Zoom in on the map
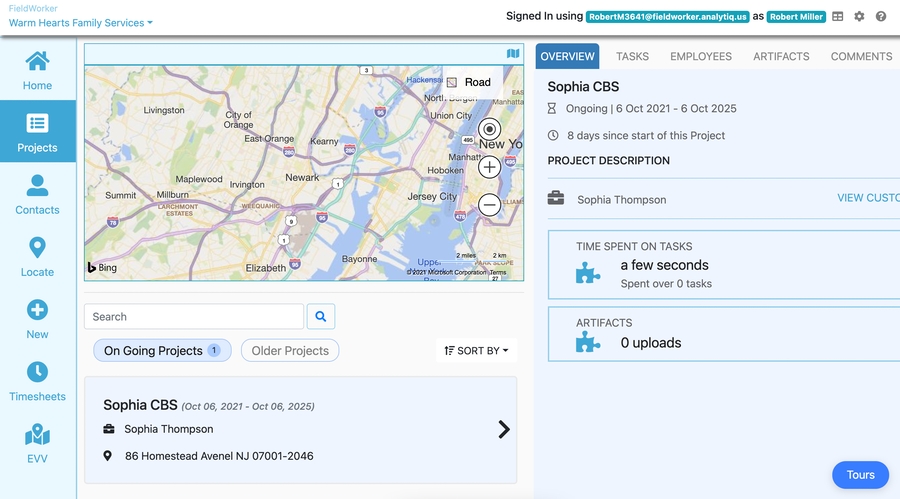Image resolution: width=900 pixels, height=499 pixels. (x=489, y=167)
